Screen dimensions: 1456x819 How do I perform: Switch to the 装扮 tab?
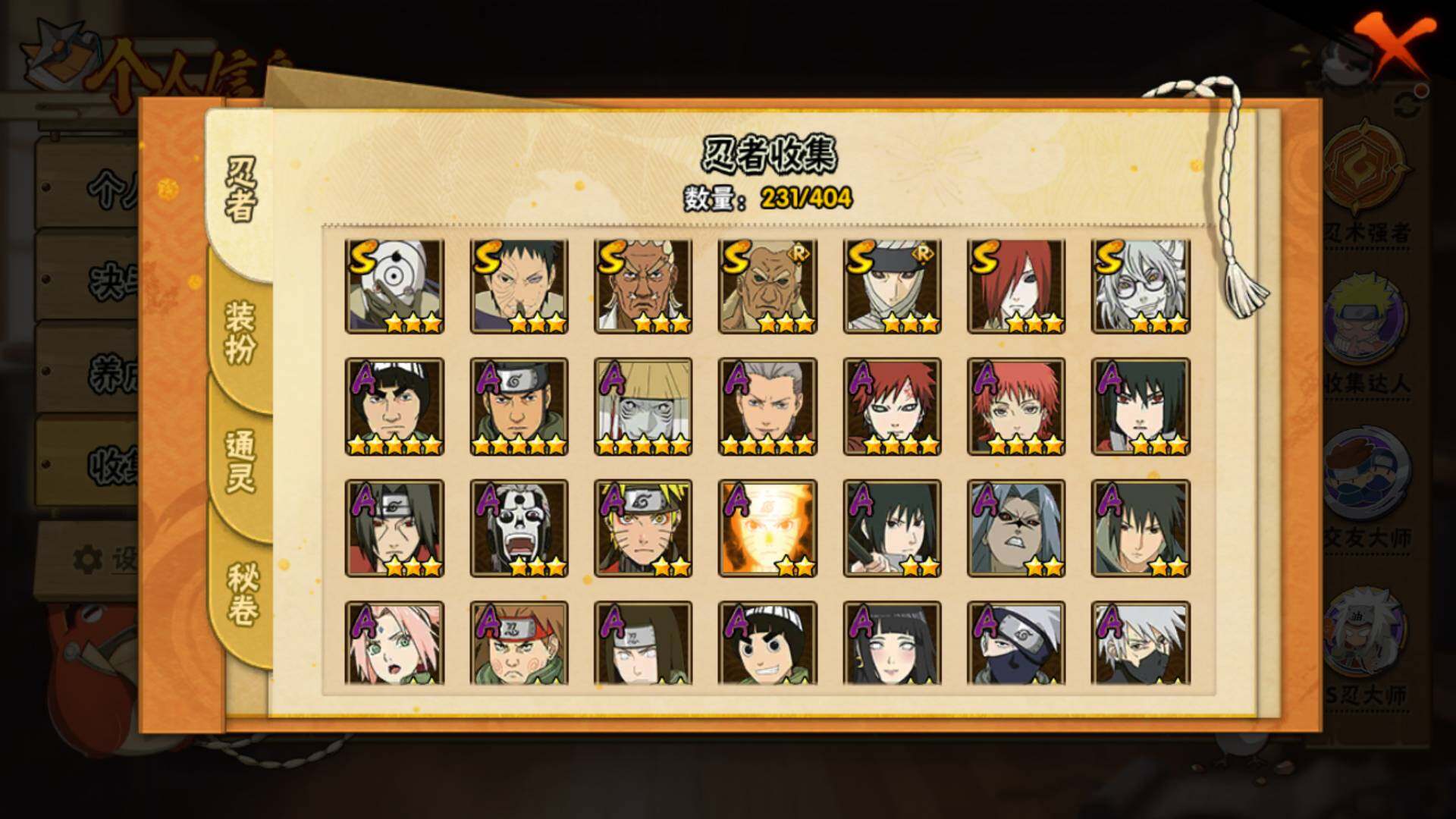tap(240, 332)
